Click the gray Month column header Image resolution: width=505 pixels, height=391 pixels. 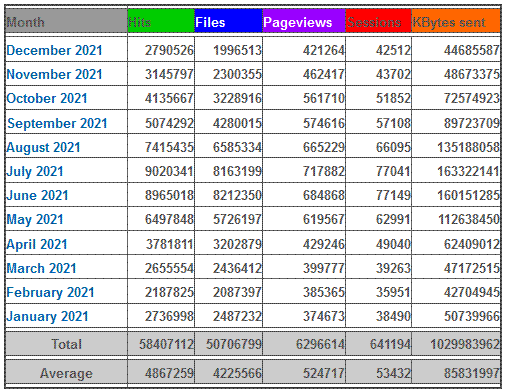(x=66, y=21)
